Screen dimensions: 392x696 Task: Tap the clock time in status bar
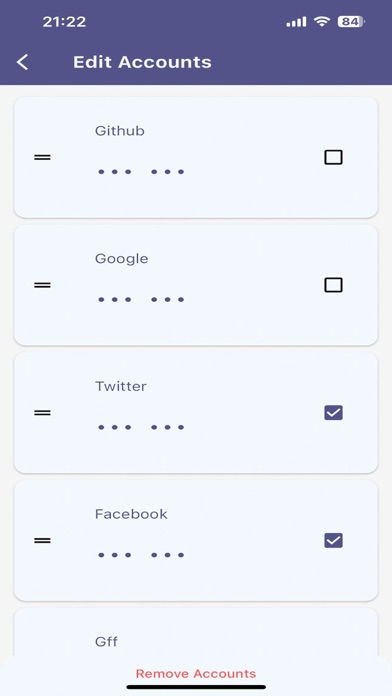click(x=64, y=22)
